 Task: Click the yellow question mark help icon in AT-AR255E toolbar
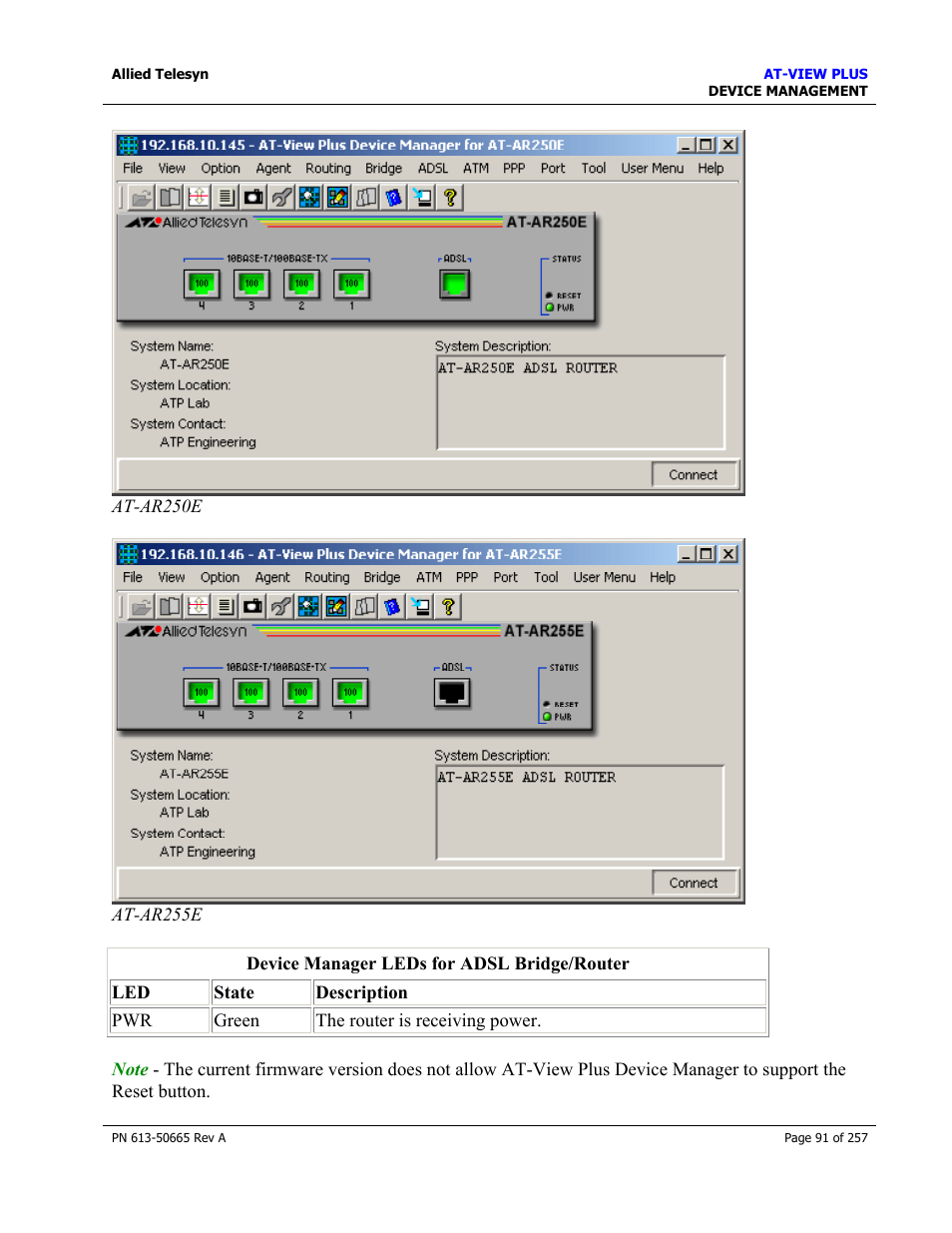coord(448,606)
